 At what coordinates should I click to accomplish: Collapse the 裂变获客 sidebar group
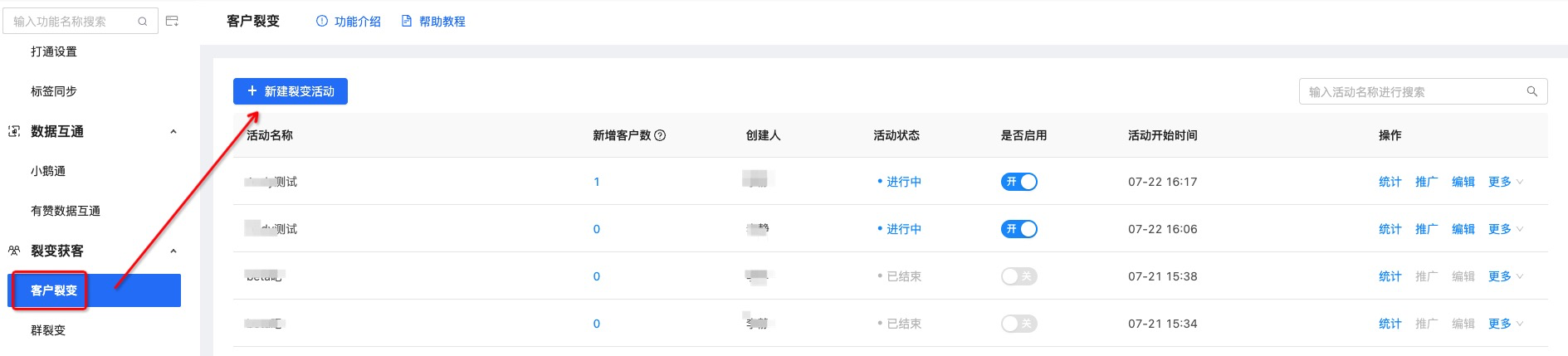pyautogui.click(x=173, y=251)
